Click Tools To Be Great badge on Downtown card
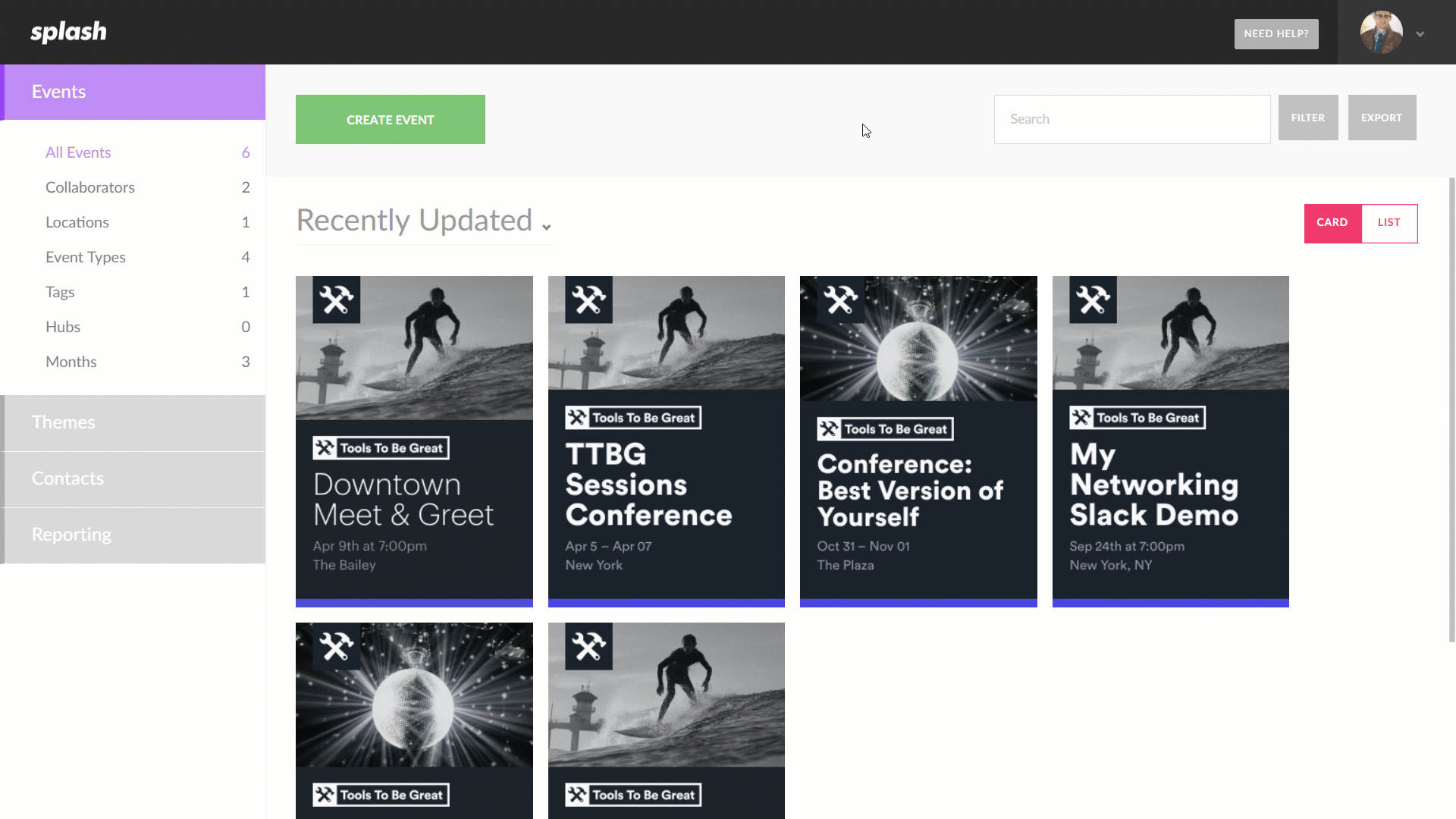This screenshot has height=819, width=1456. 381,448
